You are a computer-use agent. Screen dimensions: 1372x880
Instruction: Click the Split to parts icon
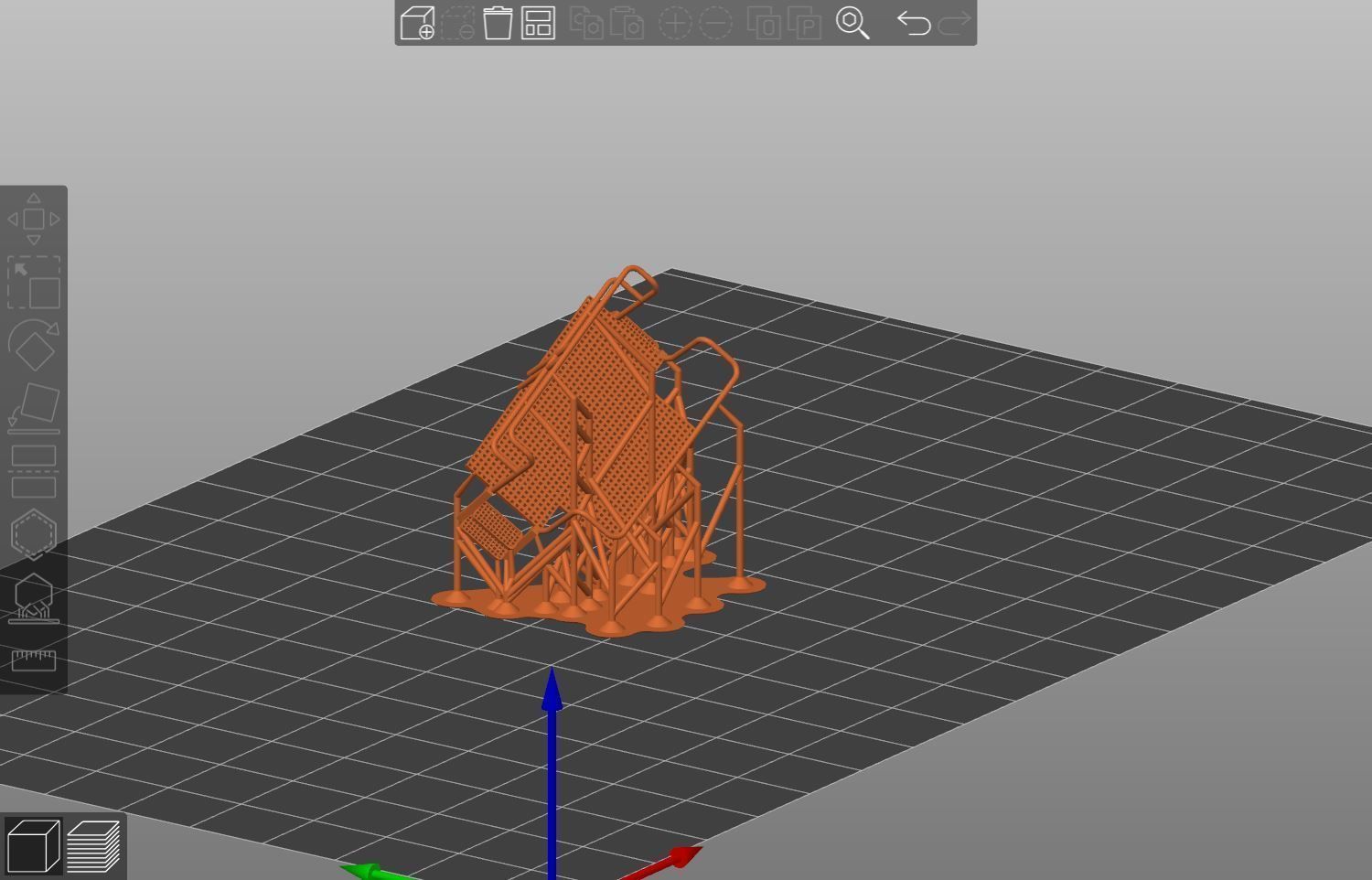pyautogui.click(x=804, y=23)
